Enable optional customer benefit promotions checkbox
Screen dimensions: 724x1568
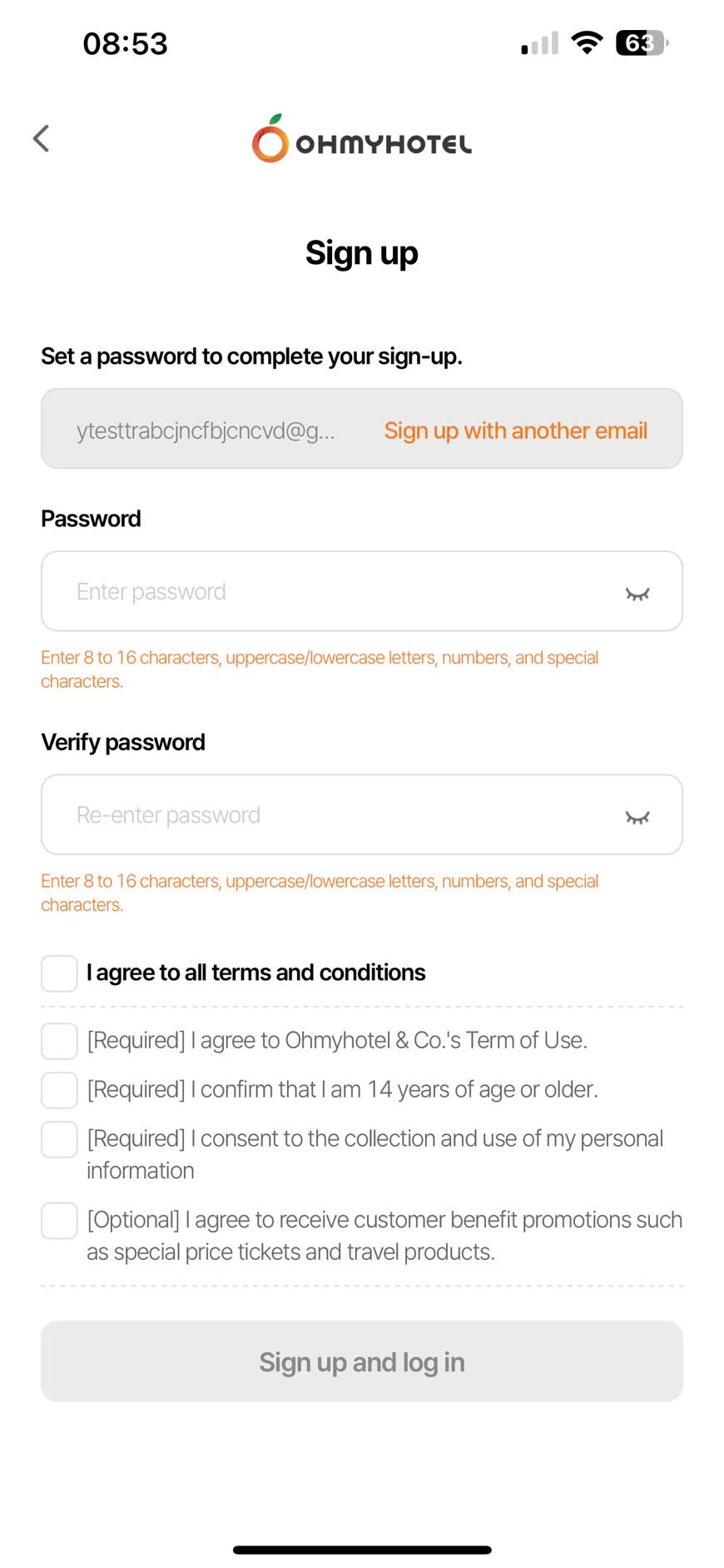point(60,1221)
